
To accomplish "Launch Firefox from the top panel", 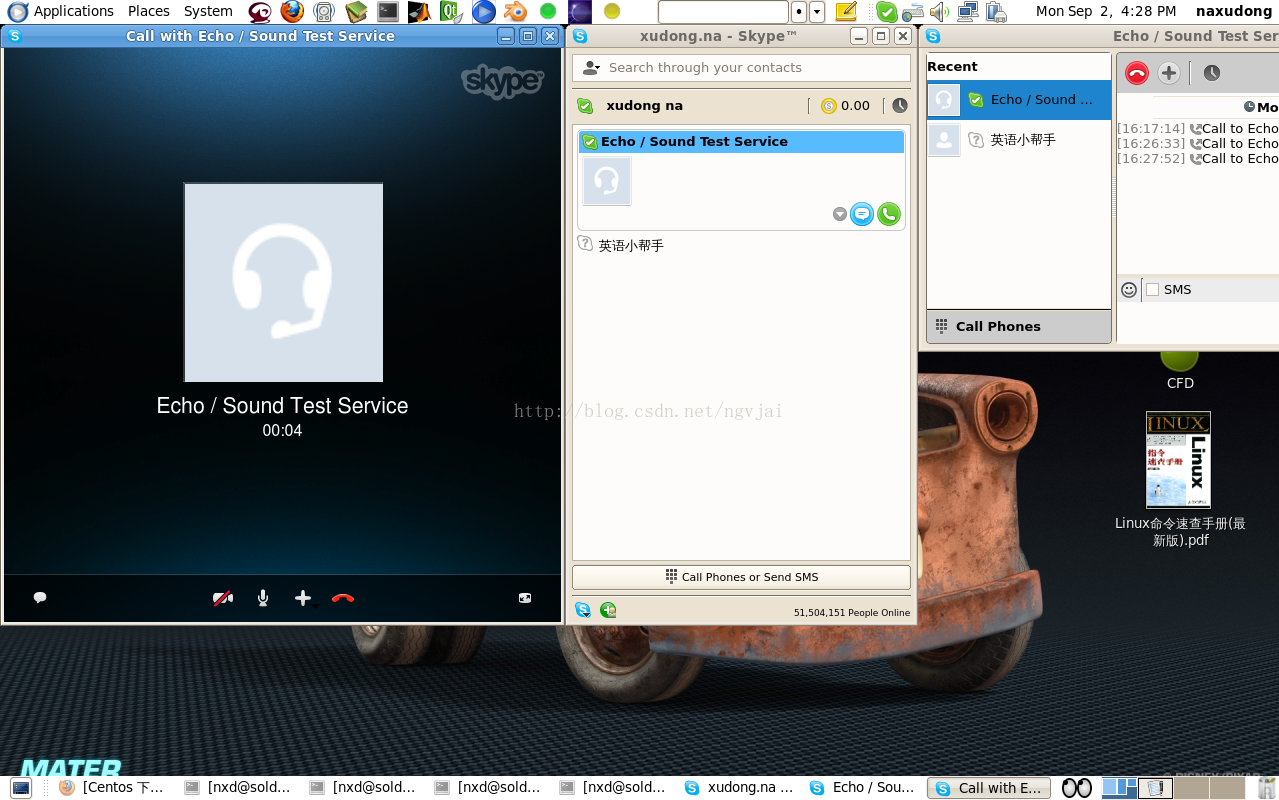I will click(292, 12).
